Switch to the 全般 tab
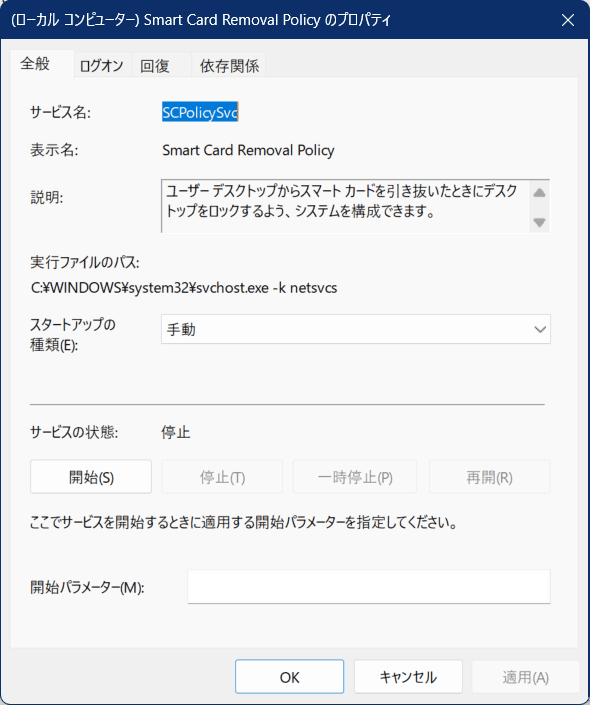The height and width of the screenshot is (705, 590). (x=42, y=64)
